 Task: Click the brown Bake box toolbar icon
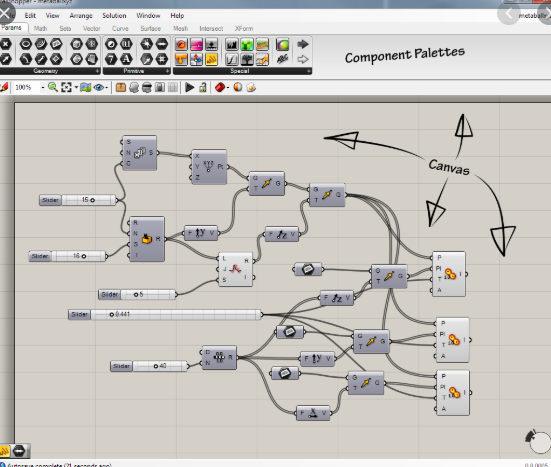(121, 87)
